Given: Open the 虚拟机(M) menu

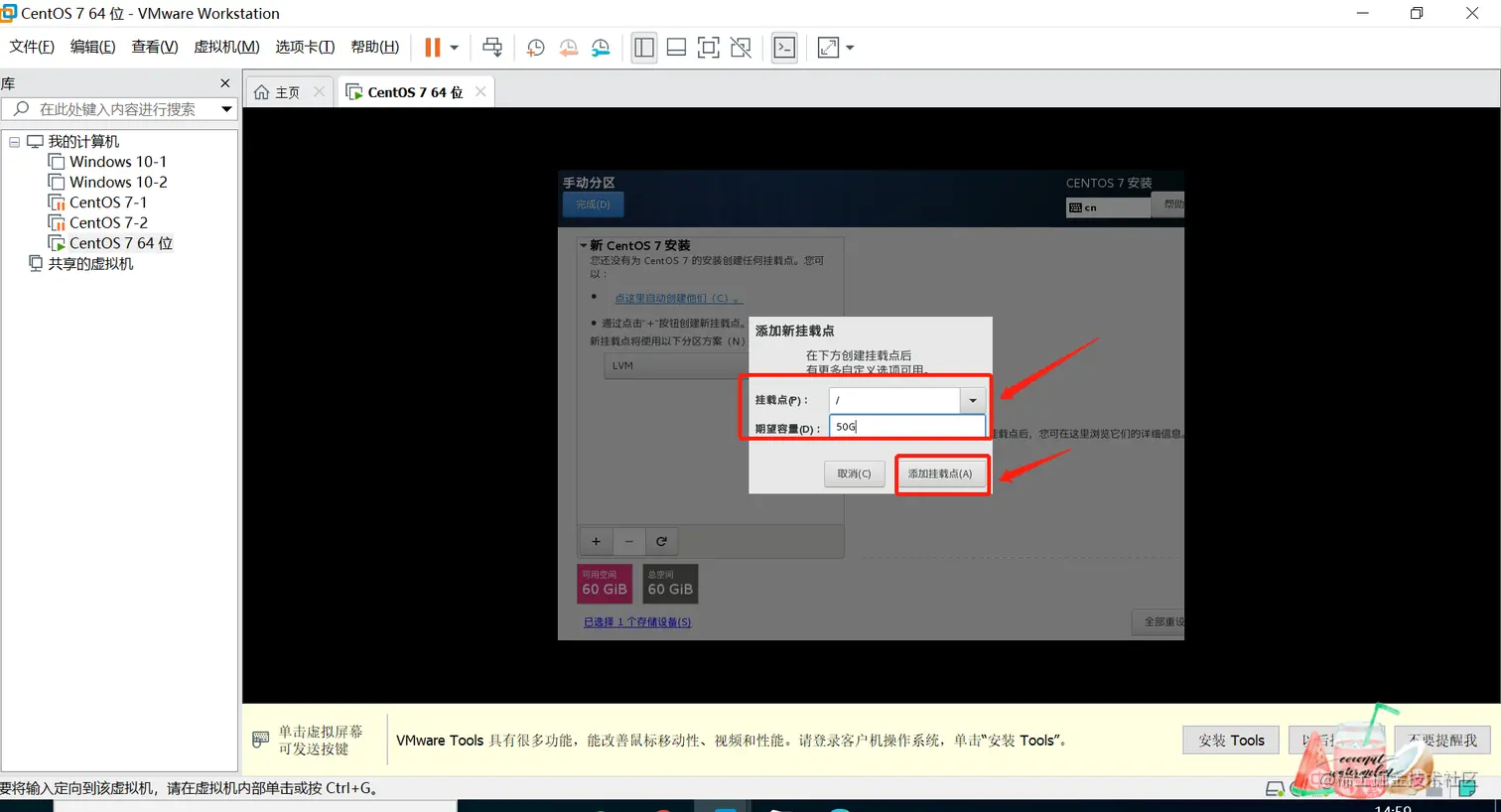Looking at the screenshot, I should tap(226, 47).
